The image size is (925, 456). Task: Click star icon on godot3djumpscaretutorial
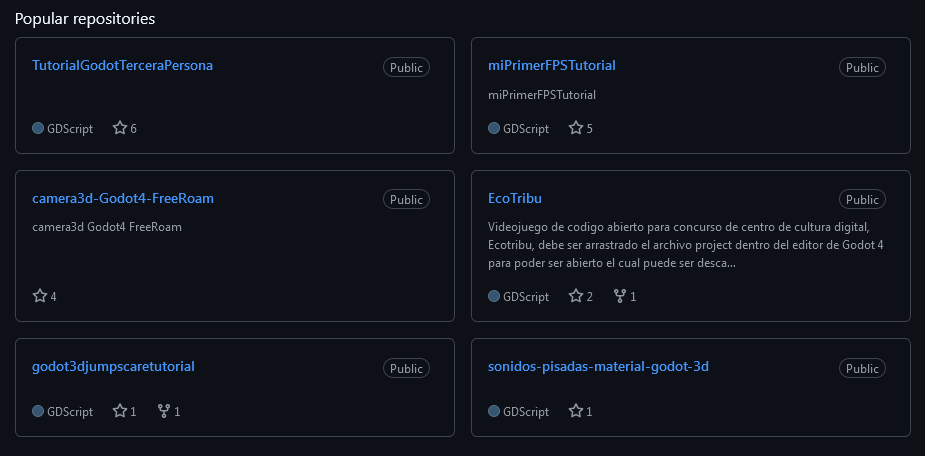pyautogui.click(x=120, y=411)
